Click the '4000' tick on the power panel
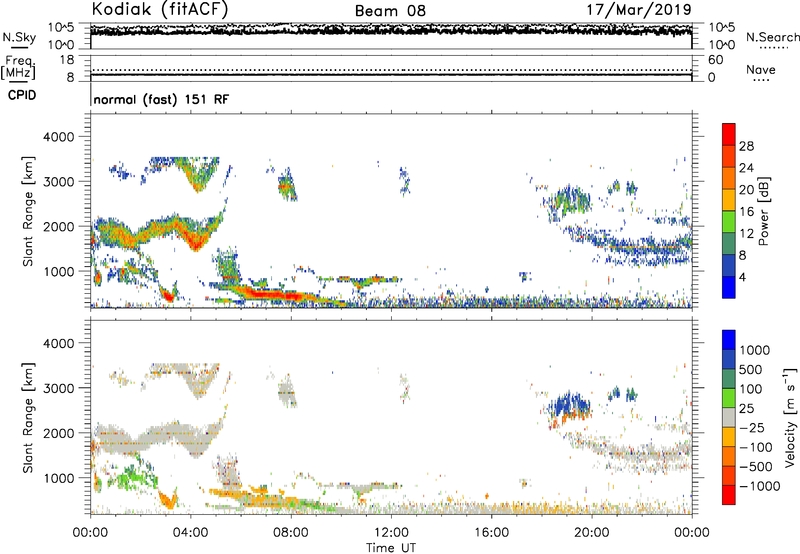Screen dimensions: 800x554 pos(59,137)
